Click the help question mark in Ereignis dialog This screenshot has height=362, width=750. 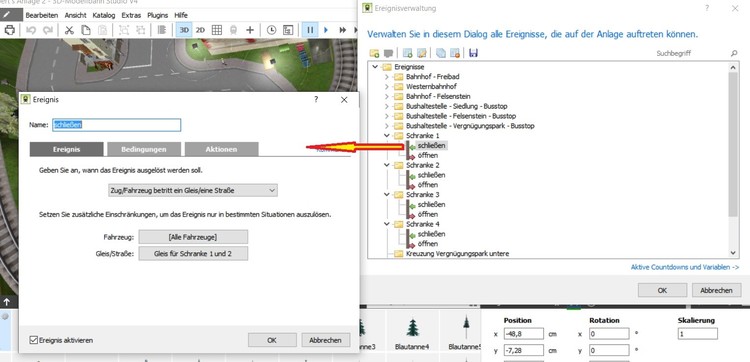point(316,99)
